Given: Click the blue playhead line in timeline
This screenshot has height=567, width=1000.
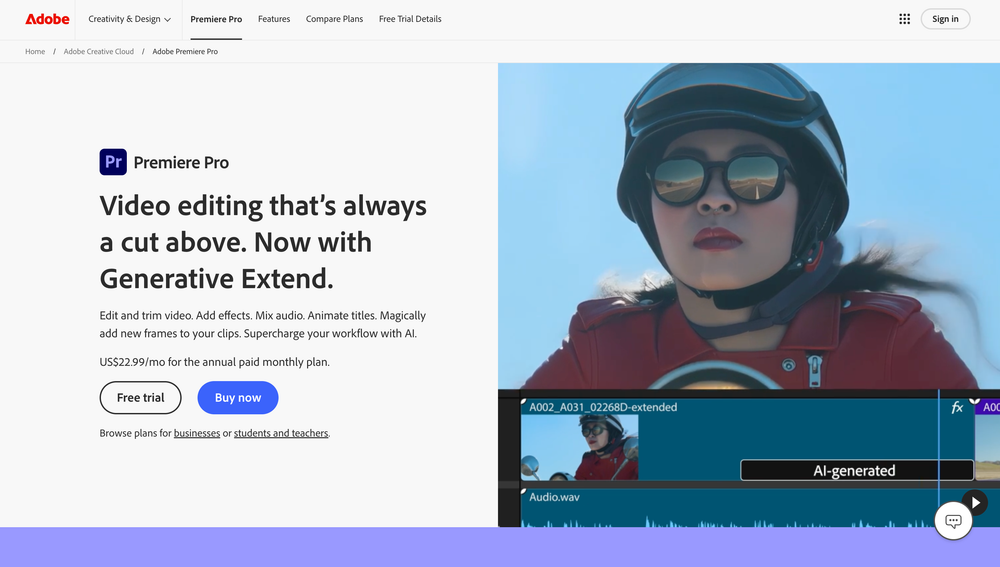Looking at the screenshot, I should pos(939,446).
